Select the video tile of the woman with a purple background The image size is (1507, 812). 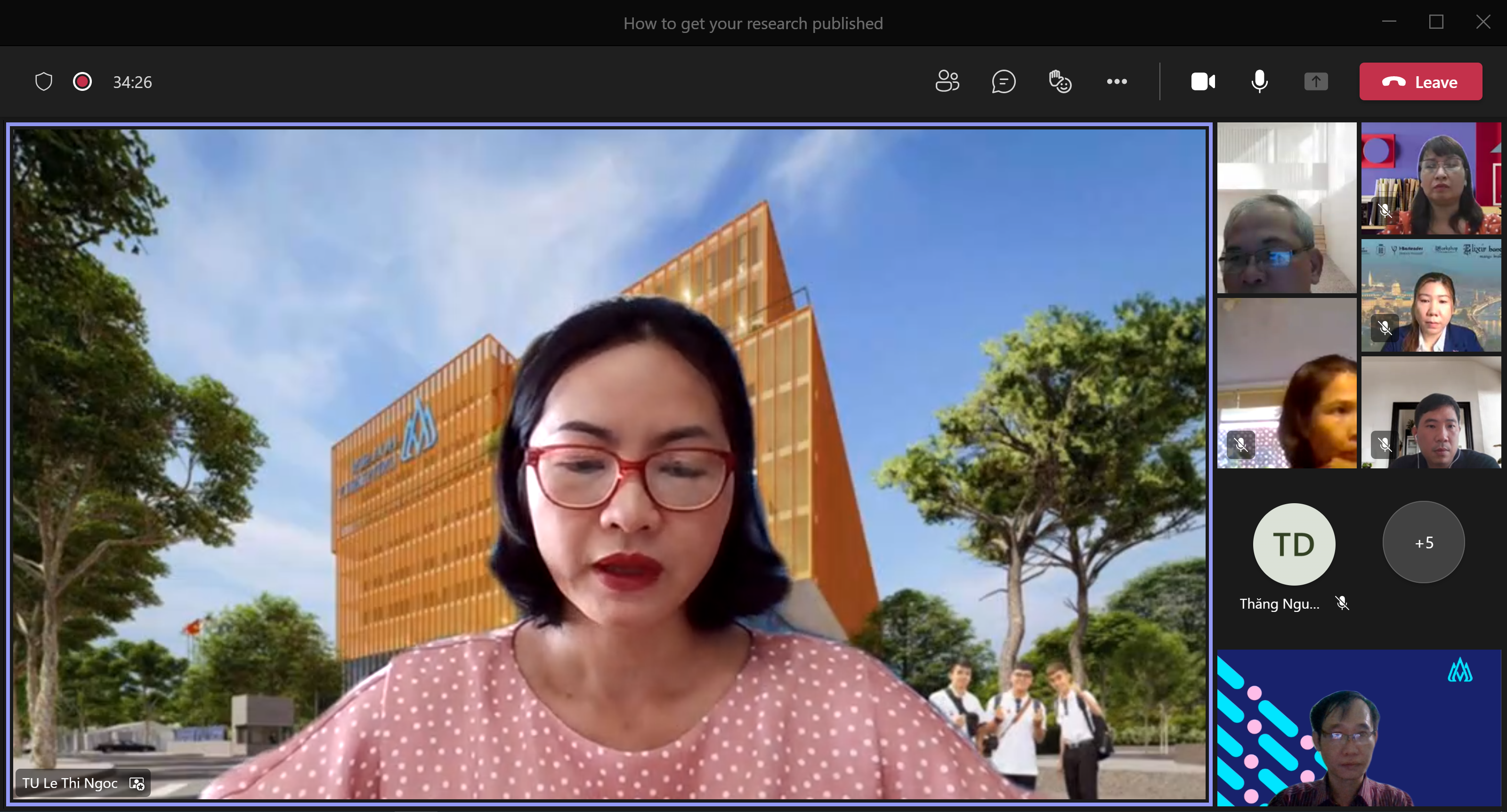tap(1430, 178)
